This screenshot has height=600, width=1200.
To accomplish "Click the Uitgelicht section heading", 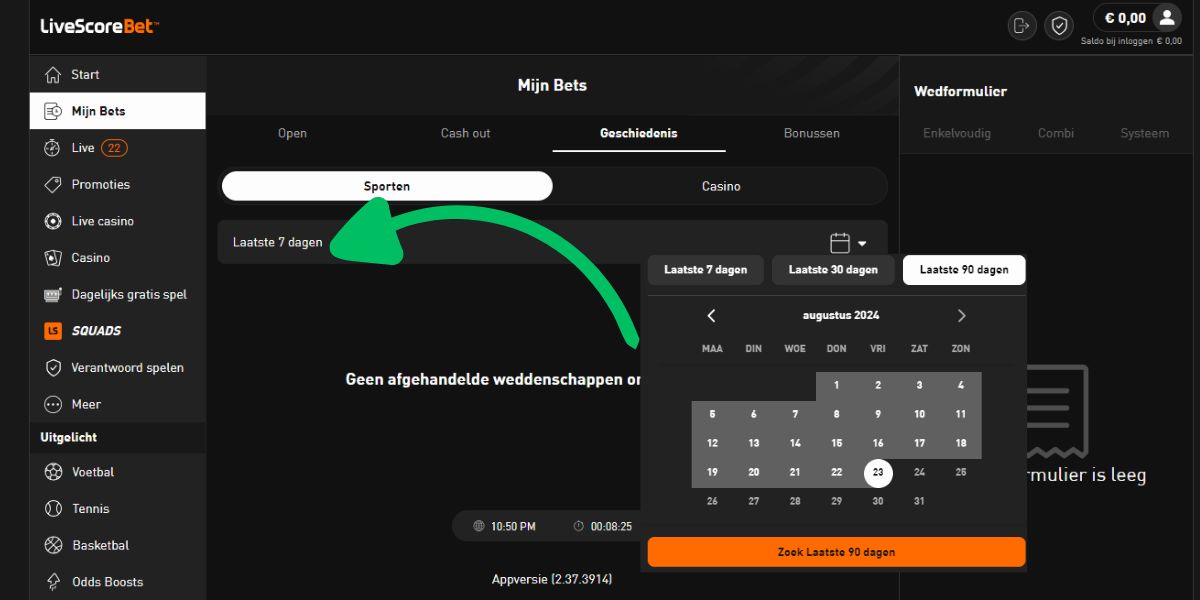I will 69,438.
